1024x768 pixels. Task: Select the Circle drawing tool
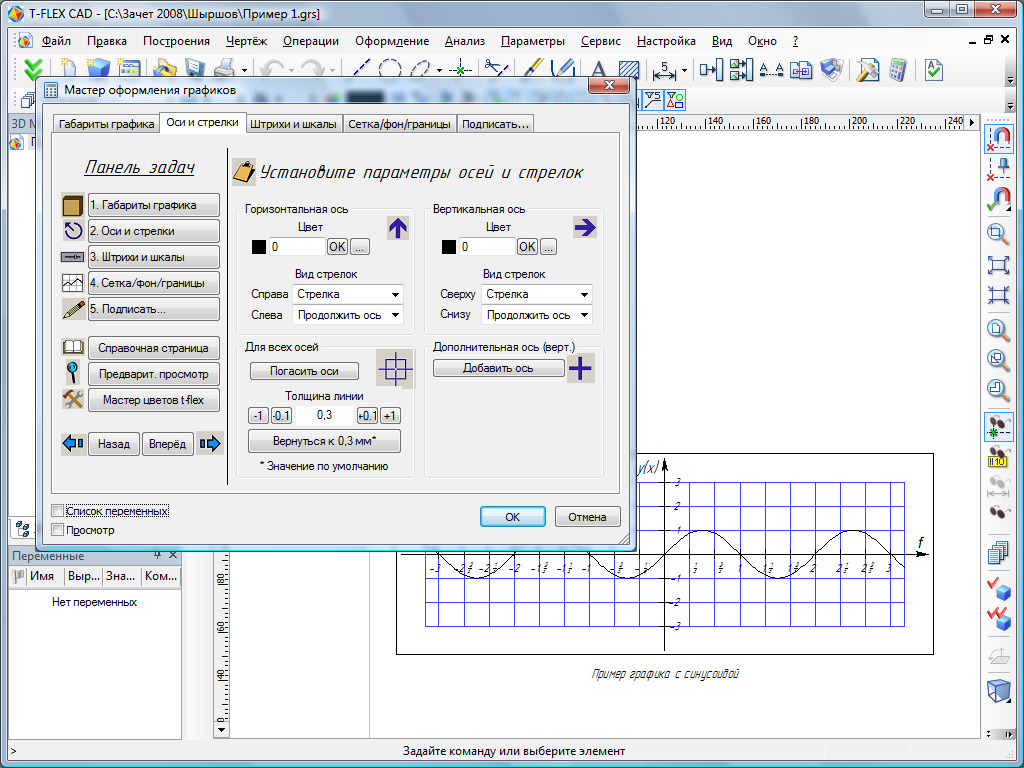click(390, 70)
